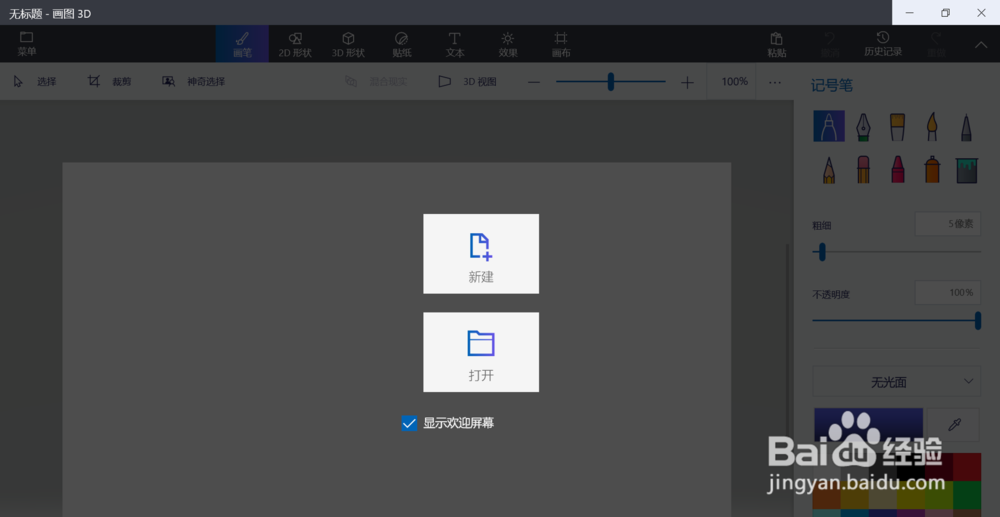Choose the red color swatch
The height and width of the screenshot is (517, 1000).
[967, 467]
